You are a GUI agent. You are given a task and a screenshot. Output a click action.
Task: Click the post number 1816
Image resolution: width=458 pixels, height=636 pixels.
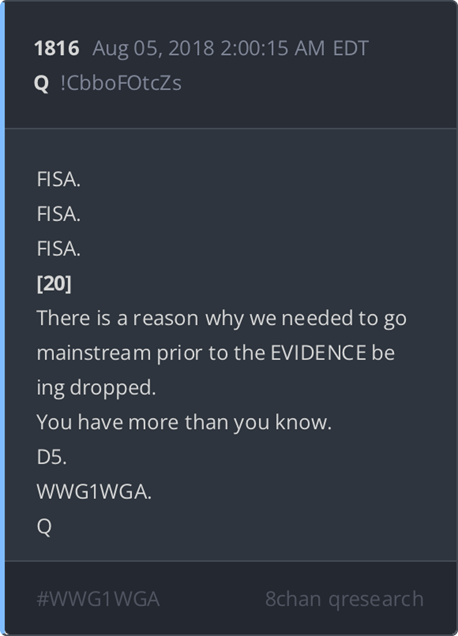tap(57, 48)
